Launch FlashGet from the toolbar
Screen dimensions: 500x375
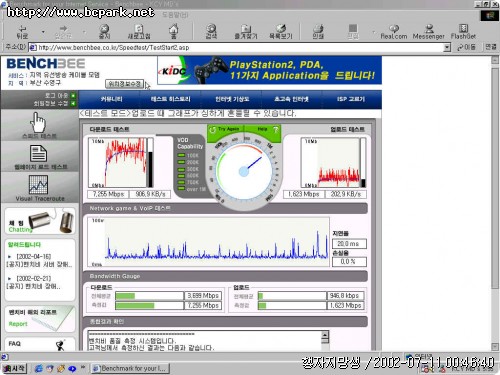click(x=463, y=28)
